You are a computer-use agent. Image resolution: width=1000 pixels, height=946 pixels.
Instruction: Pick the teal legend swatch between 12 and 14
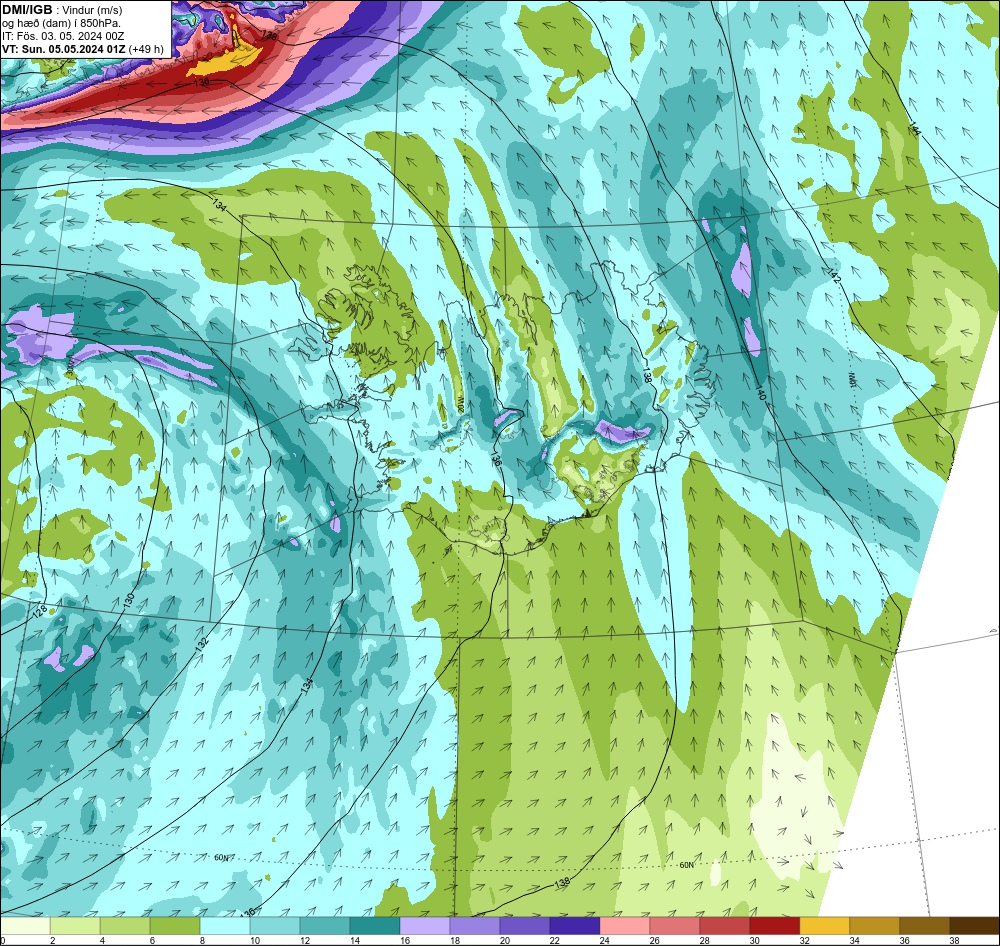pyautogui.click(x=325, y=926)
